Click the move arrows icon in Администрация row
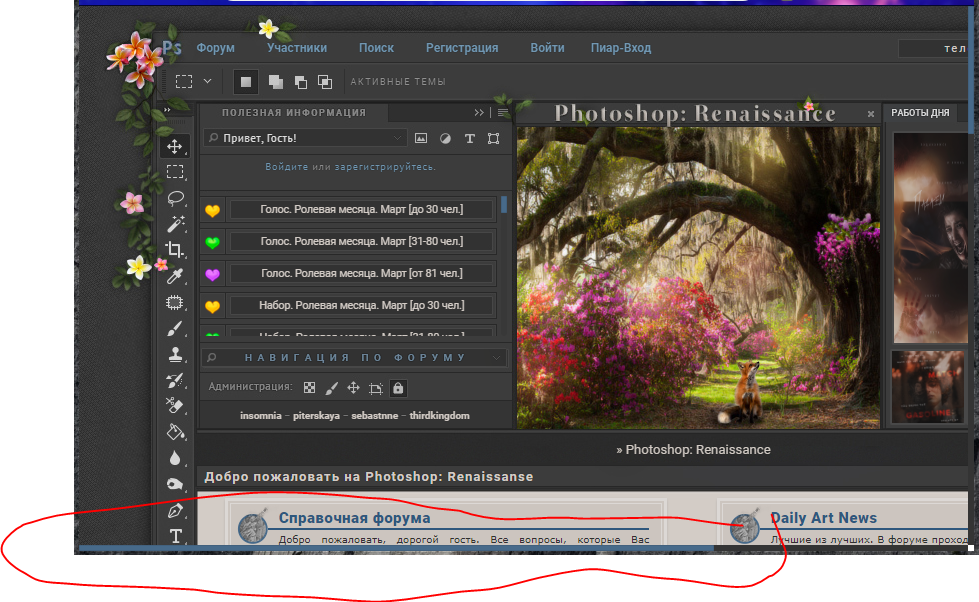Viewport: 979px width, 602px height. [x=353, y=388]
